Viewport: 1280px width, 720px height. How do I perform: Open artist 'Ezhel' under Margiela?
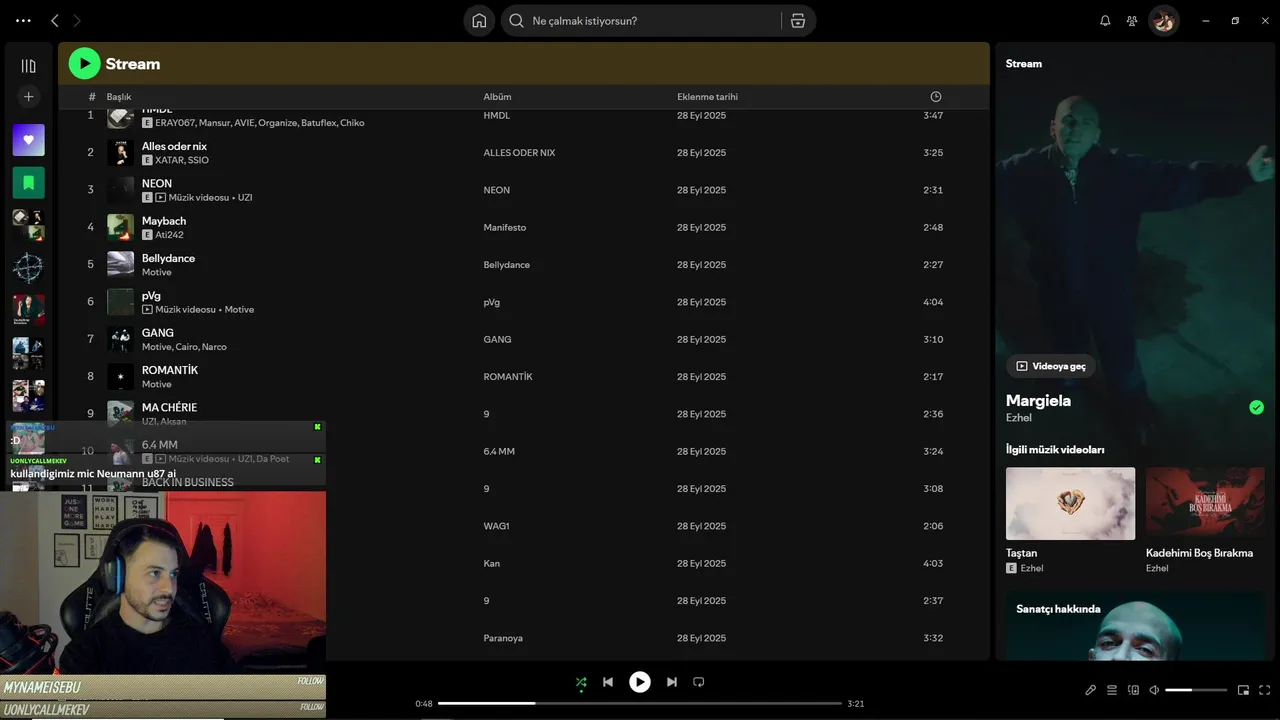pyautogui.click(x=1019, y=418)
